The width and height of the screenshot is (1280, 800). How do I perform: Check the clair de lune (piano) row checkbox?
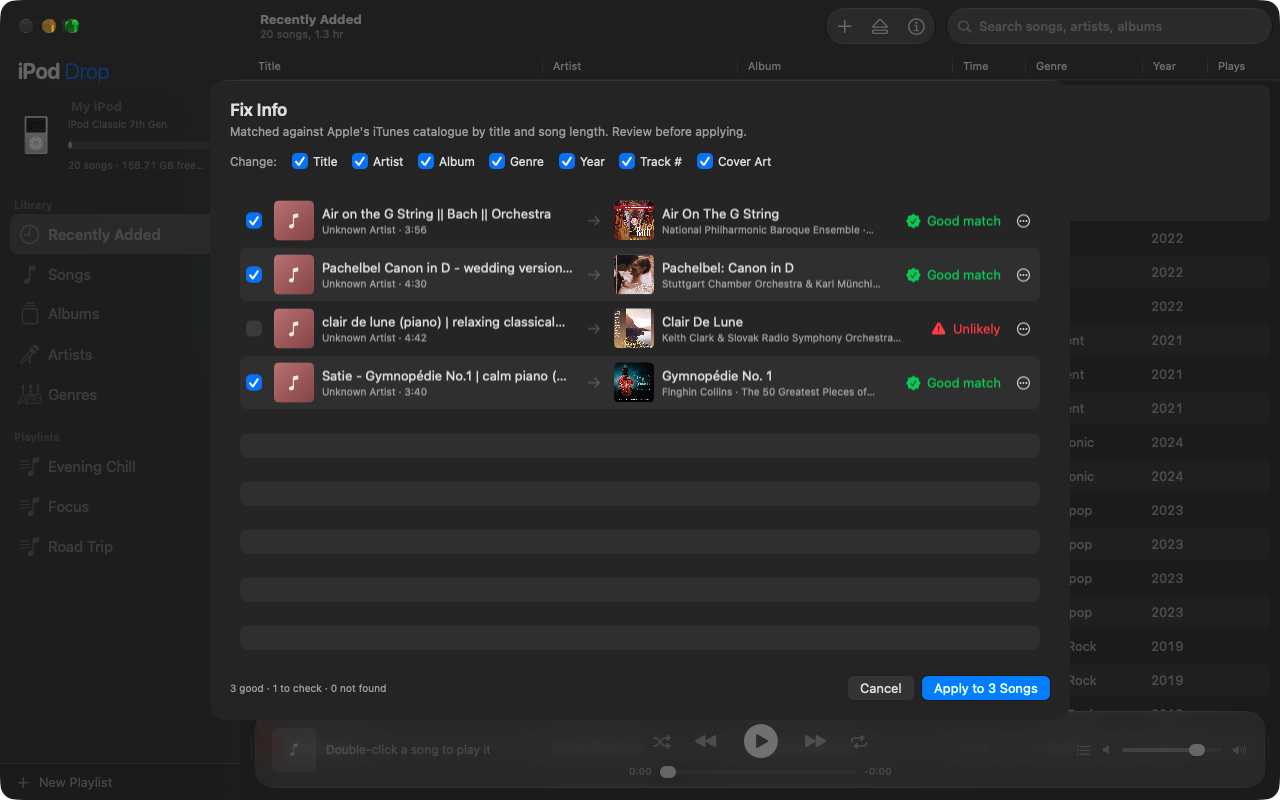[254, 329]
